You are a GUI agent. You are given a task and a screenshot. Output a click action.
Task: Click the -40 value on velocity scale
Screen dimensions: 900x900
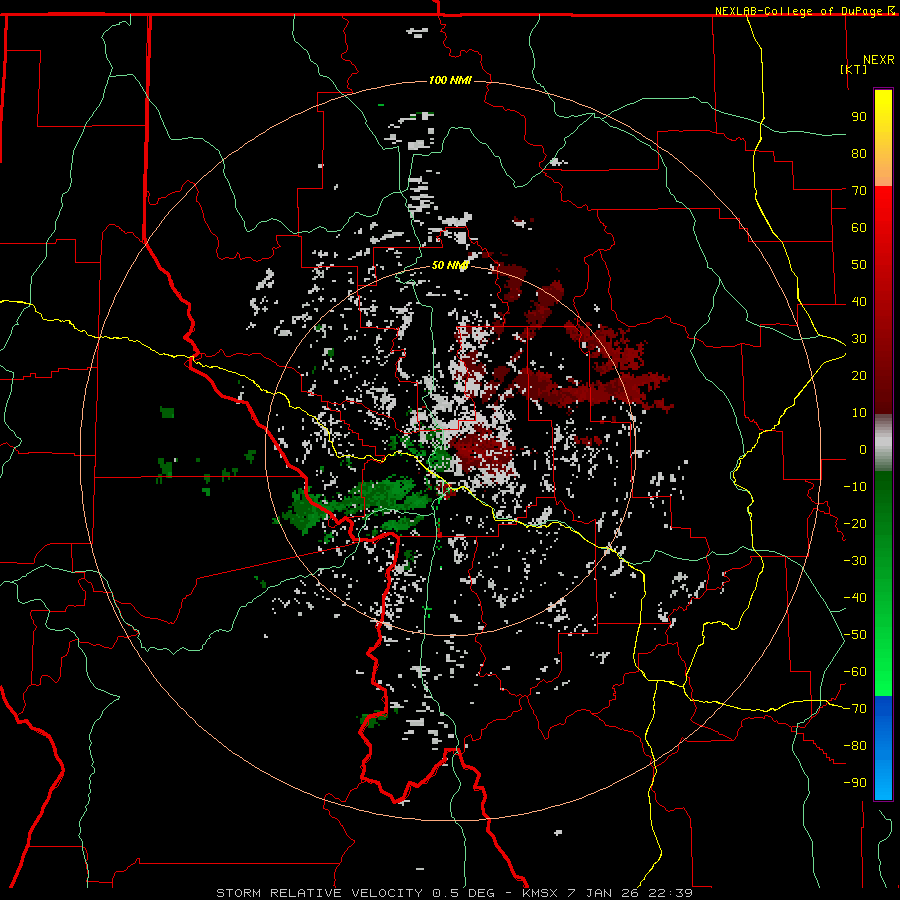click(x=855, y=598)
